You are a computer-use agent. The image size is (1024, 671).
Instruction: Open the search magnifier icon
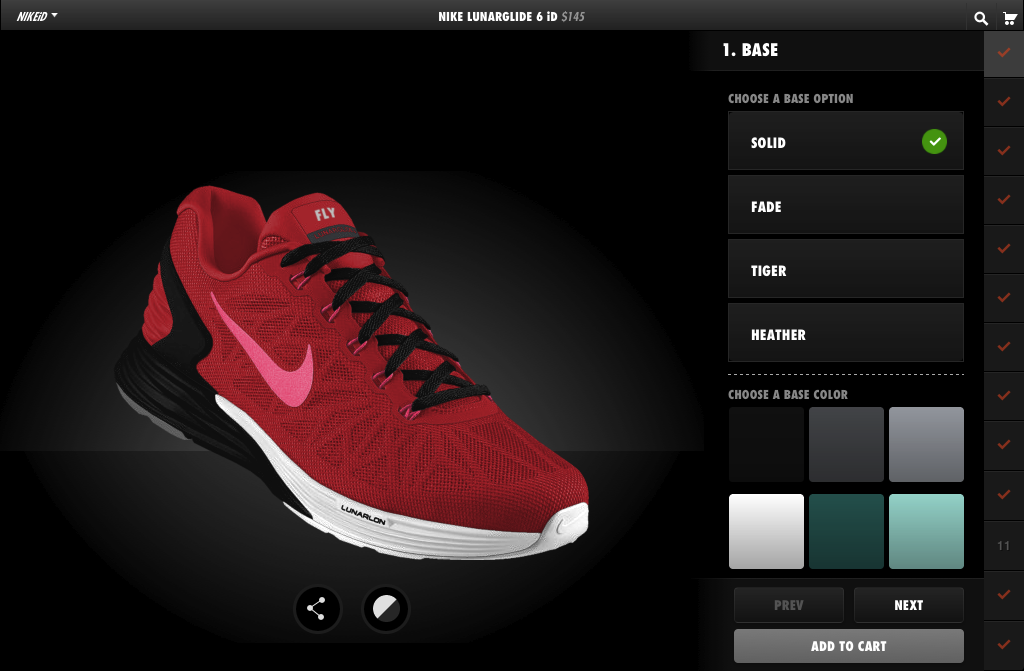(981, 17)
